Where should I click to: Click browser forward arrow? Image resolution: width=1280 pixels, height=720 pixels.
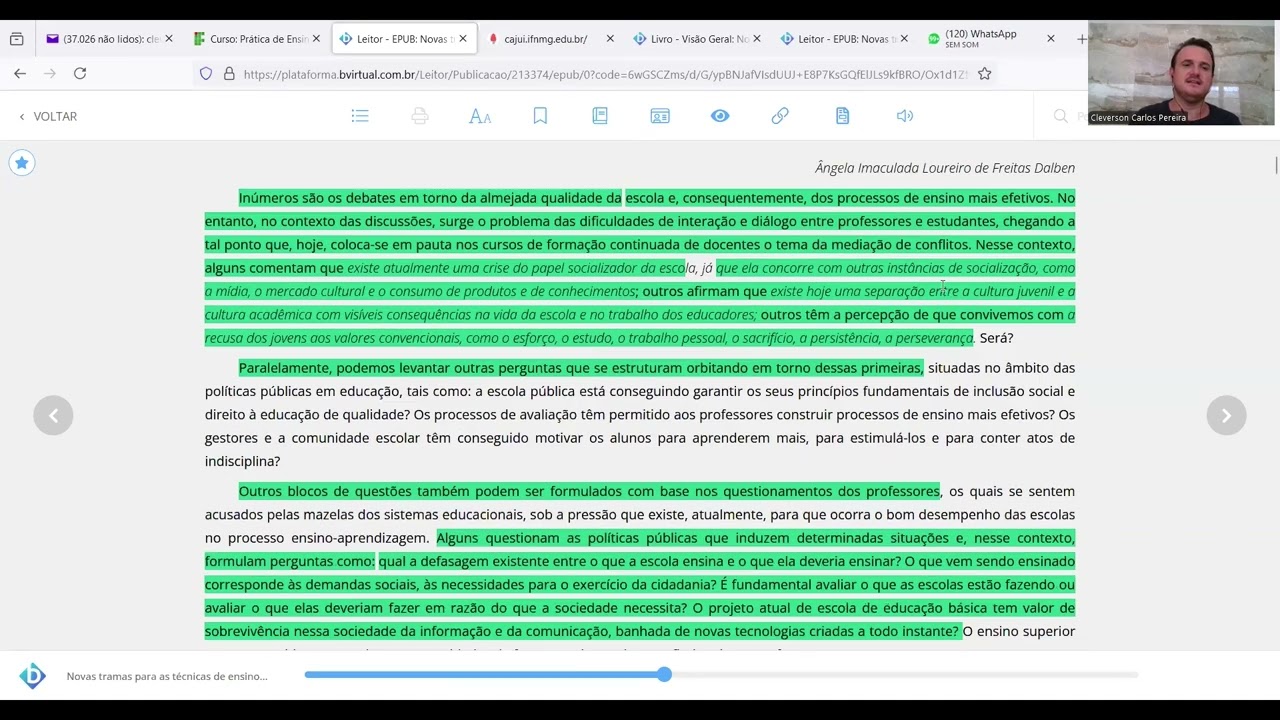click(50, 73)
